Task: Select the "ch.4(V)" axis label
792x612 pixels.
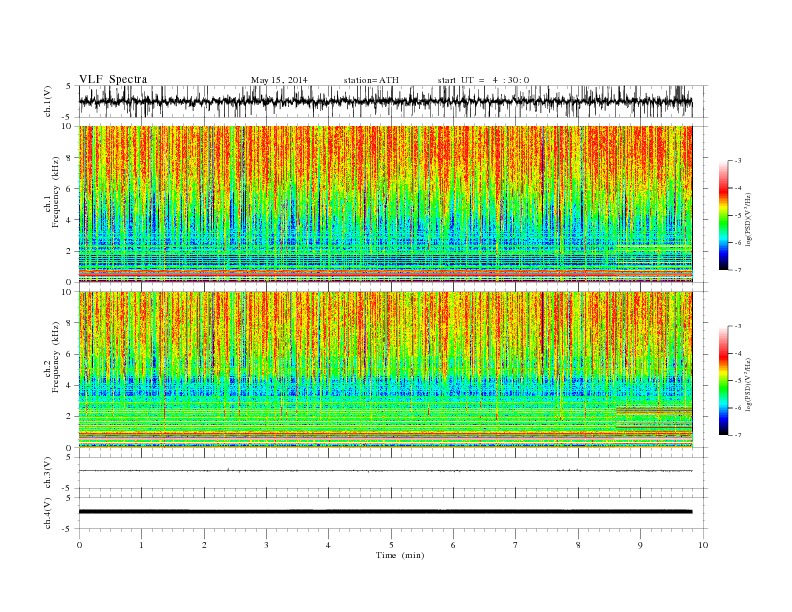Action: tap(48, 513)
